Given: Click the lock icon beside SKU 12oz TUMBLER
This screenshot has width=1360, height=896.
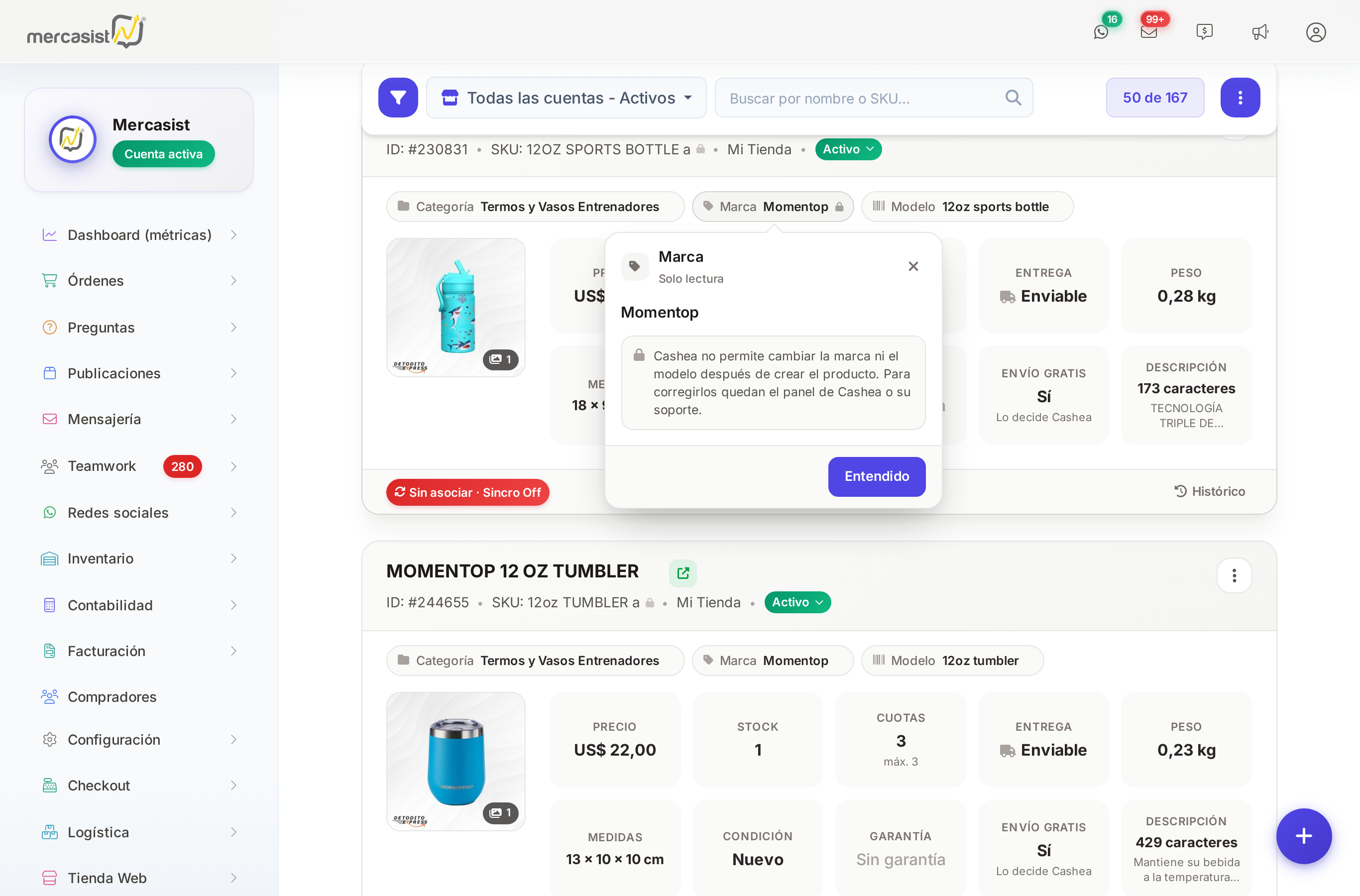Looking at the screenshot, I should (650, 602).
